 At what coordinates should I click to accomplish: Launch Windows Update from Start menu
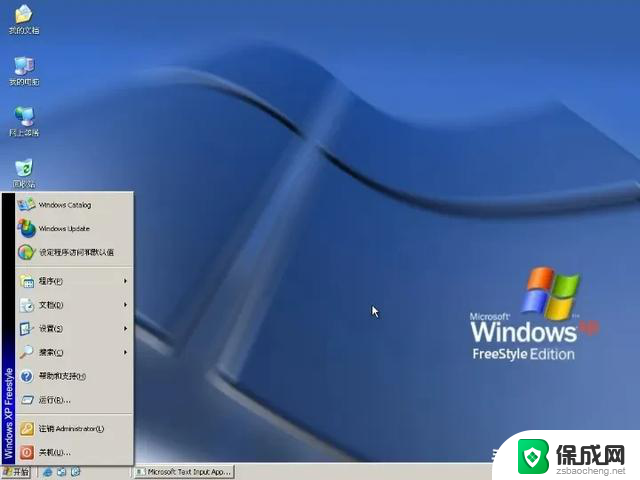pyautogui.click(x=74, y=229)
